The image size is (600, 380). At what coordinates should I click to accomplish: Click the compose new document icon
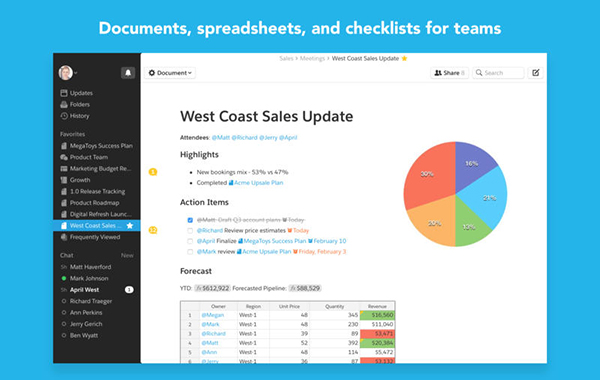pos(536,73)
